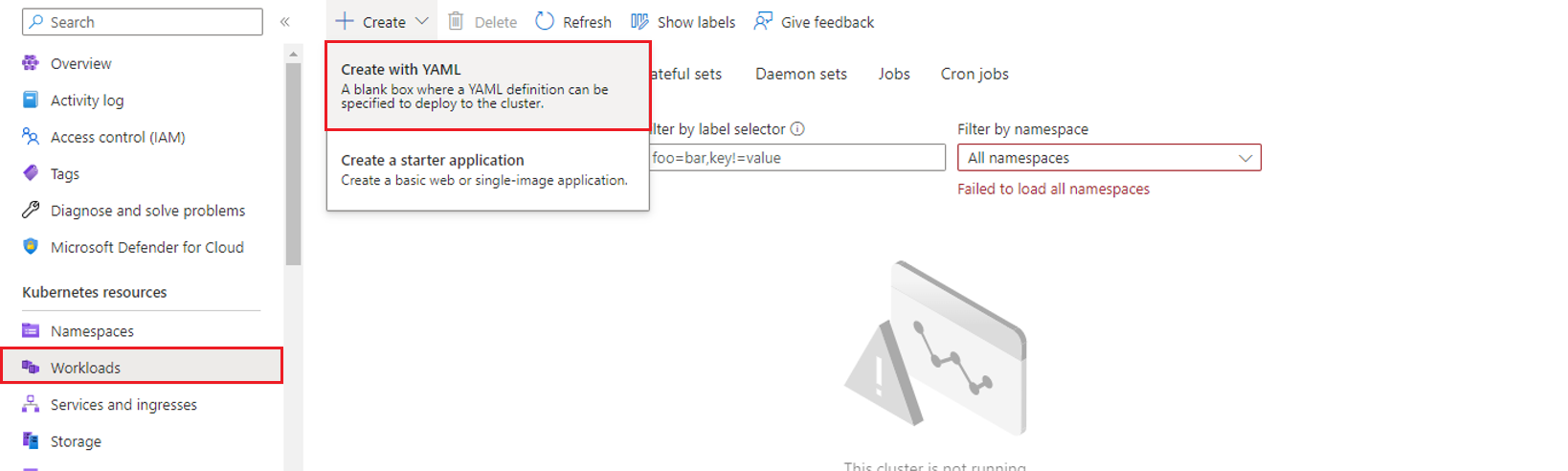This screenshot has height=471, width=1568.
Task: Toggle Show labels
Action: 683,22
